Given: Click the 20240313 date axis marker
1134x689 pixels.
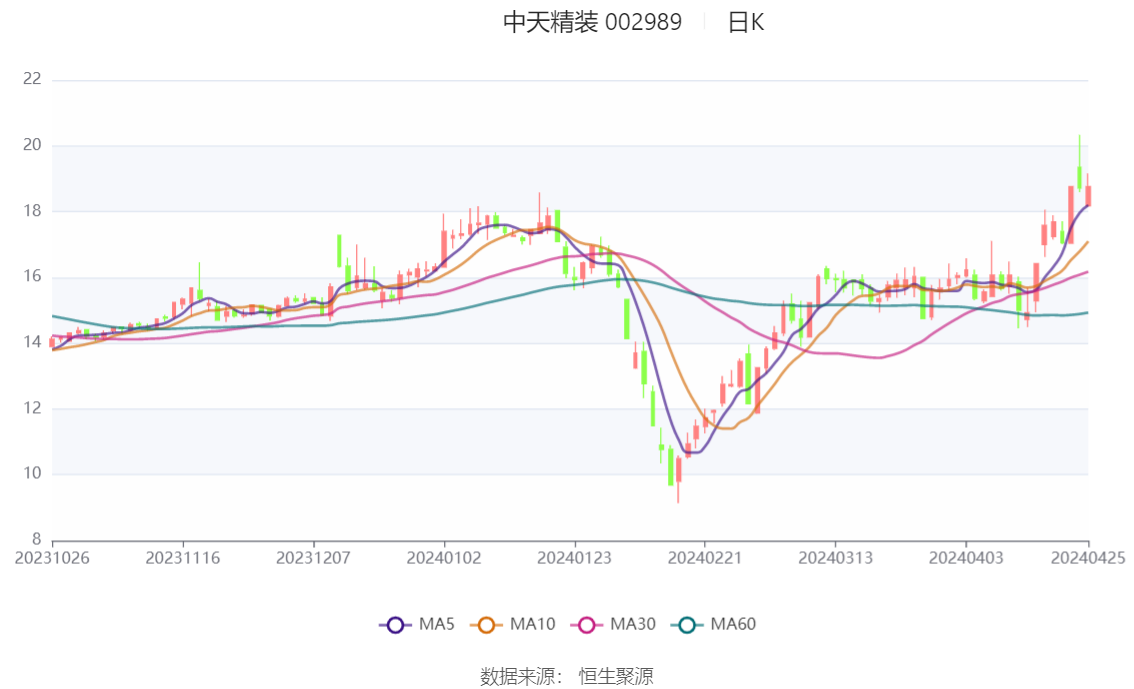Looking at the screenshot, I should point(835,558).
